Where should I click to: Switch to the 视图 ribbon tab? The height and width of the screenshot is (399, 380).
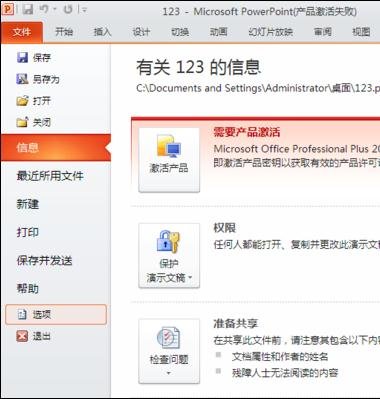click(361, 32)
